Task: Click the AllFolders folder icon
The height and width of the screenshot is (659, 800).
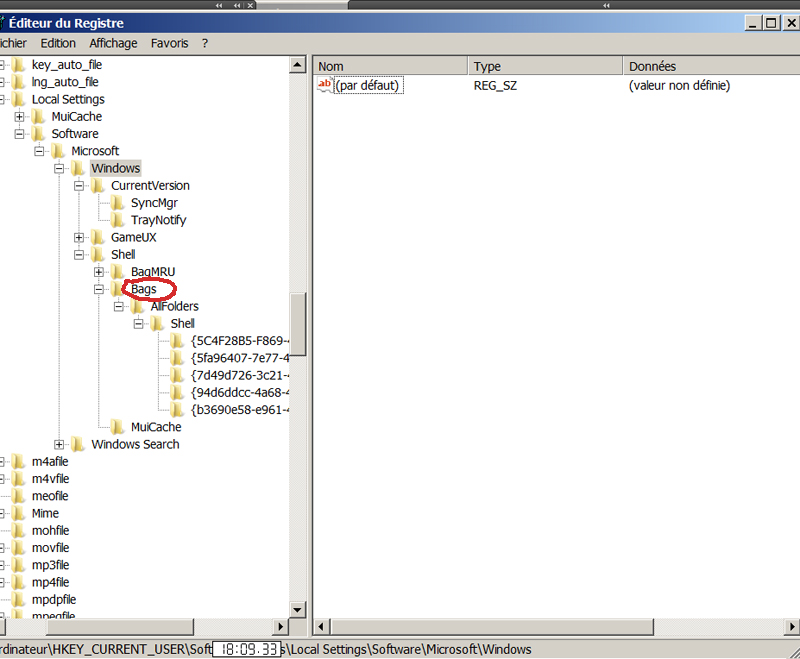Action: pyautogui.click(x=138, y=307)
